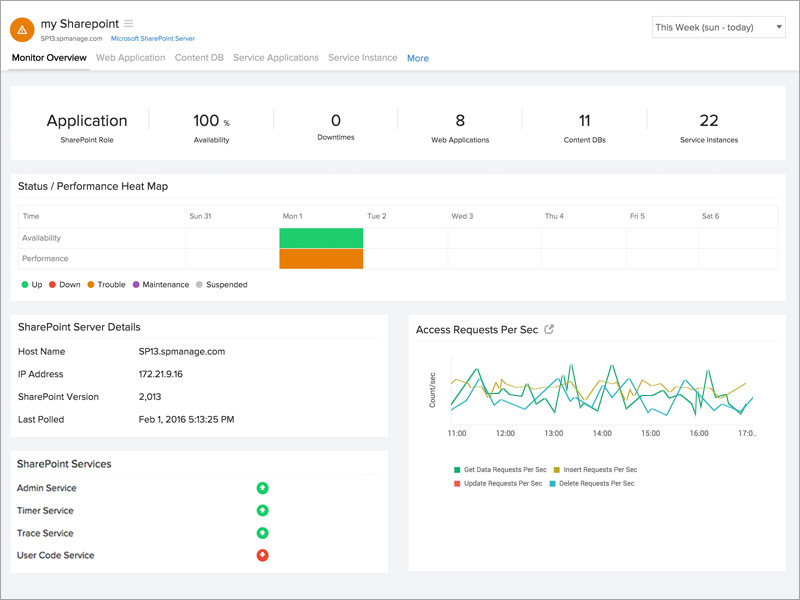This screenshot has width=800, height=600.
Task: Open the More tab dropdown
Action: 417,58
